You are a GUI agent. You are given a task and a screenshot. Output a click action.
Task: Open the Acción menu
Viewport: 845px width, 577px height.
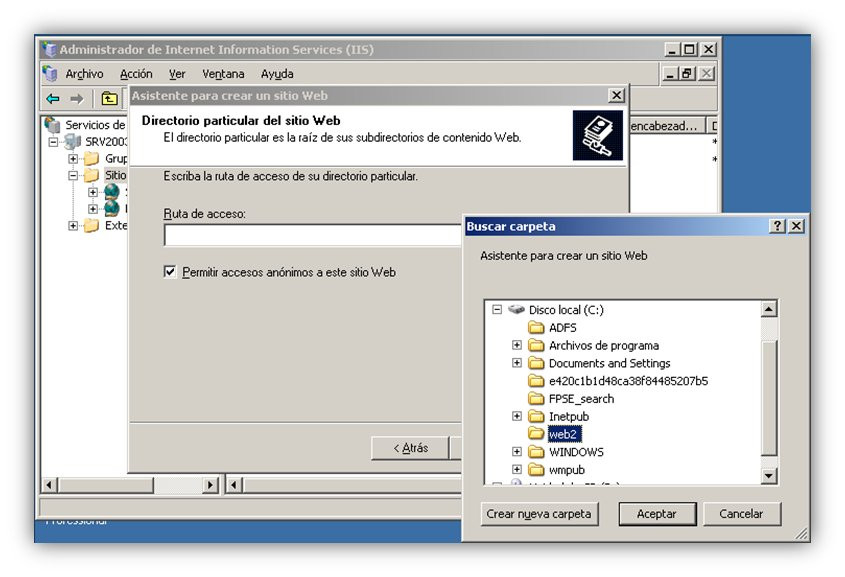pyautogui.click(x=136, y=74)
